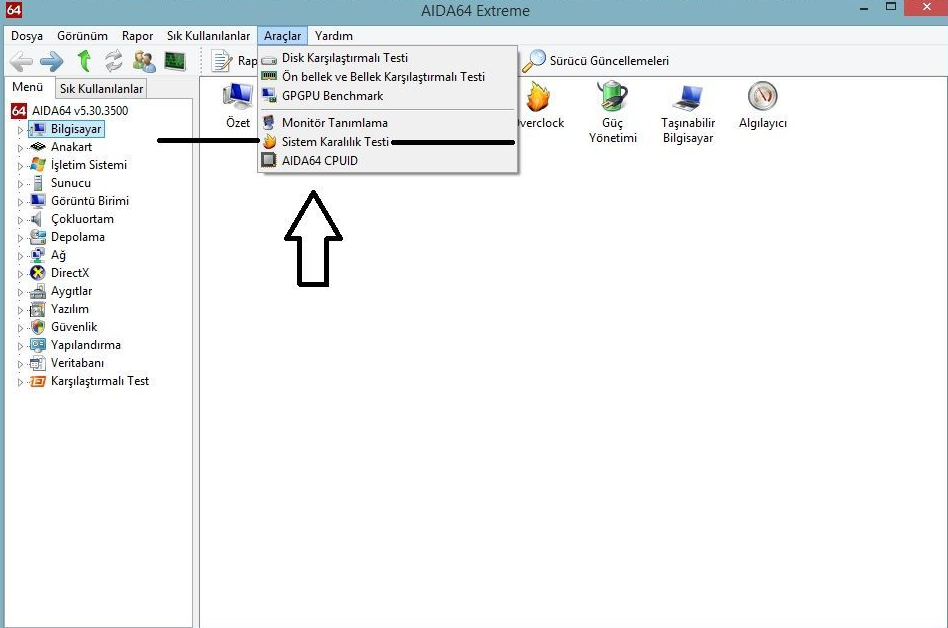Click the Aygıtlar devices icon
The height and width of the screenshot is (628, 948).
(37, 291)
